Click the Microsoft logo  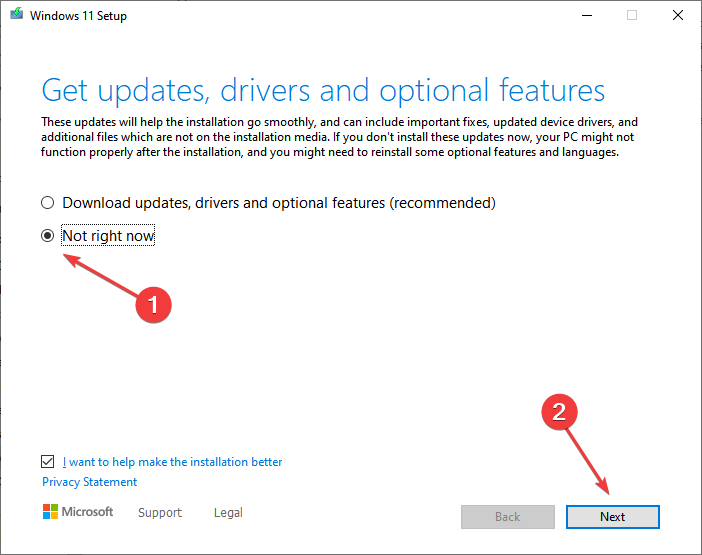[78, 512]
